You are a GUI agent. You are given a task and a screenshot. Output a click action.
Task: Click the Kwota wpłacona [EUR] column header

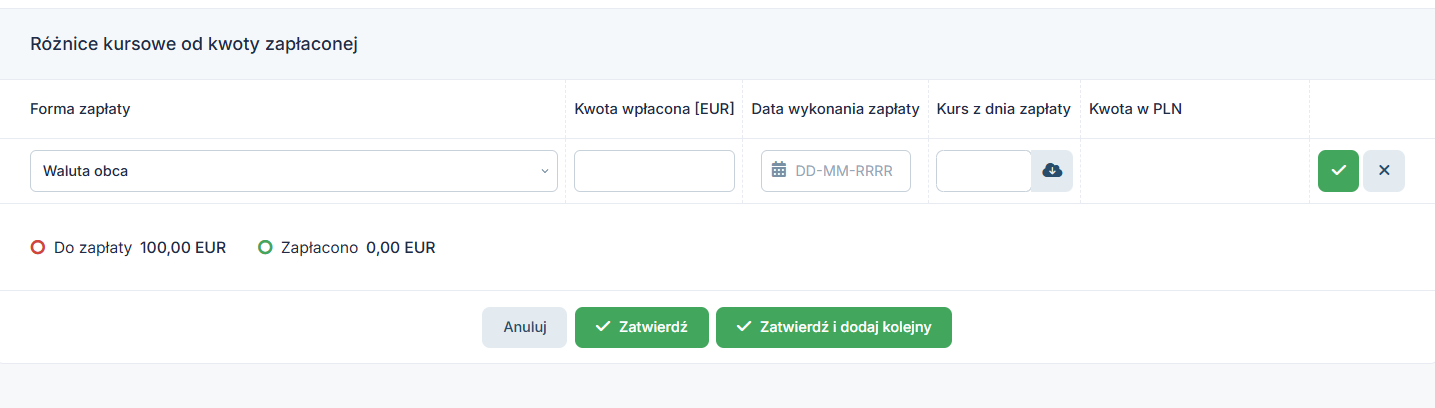[654, 109]
